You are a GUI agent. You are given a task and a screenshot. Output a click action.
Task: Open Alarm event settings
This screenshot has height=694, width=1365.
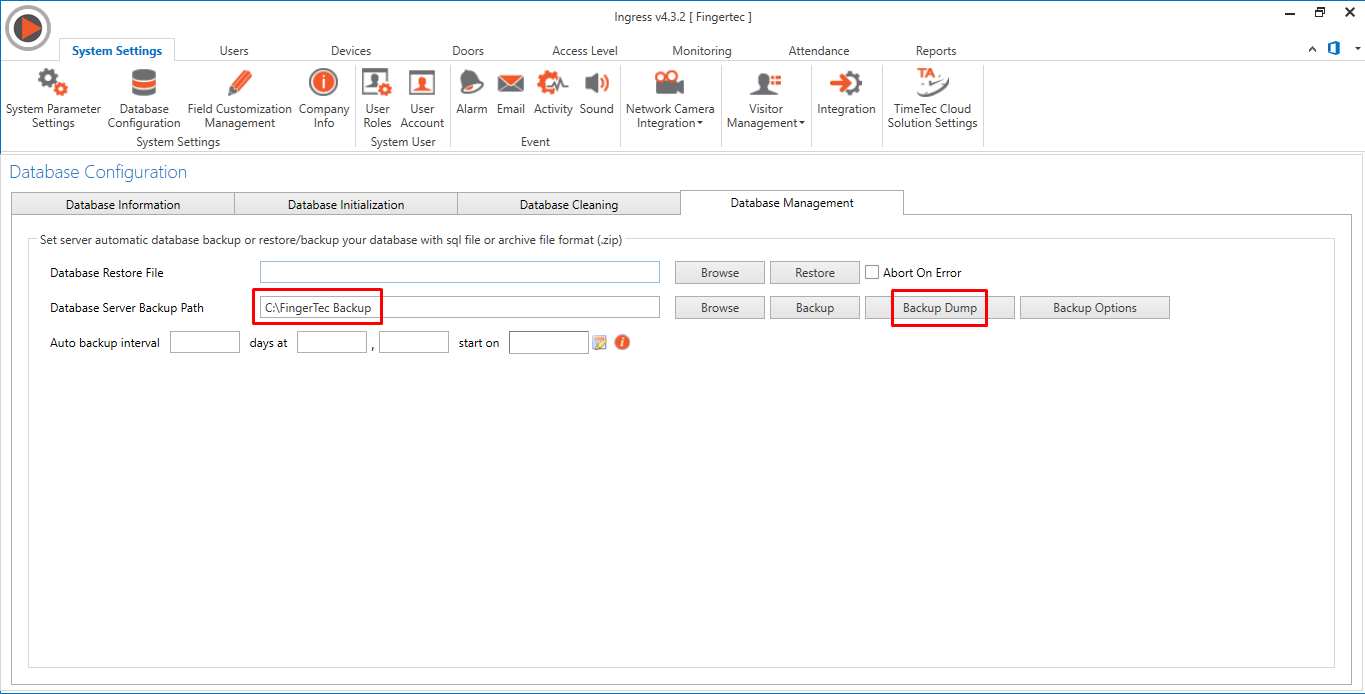click(471, 93)
